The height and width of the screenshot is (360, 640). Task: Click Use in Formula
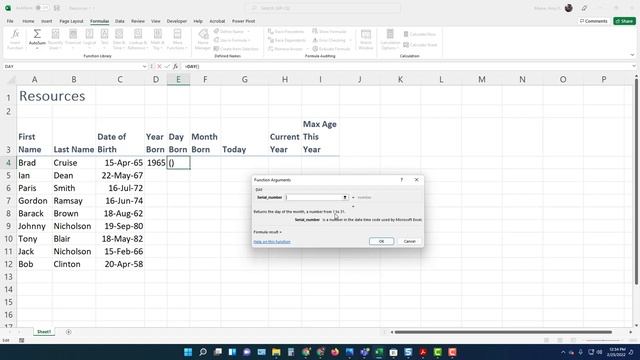click(232, 40)
